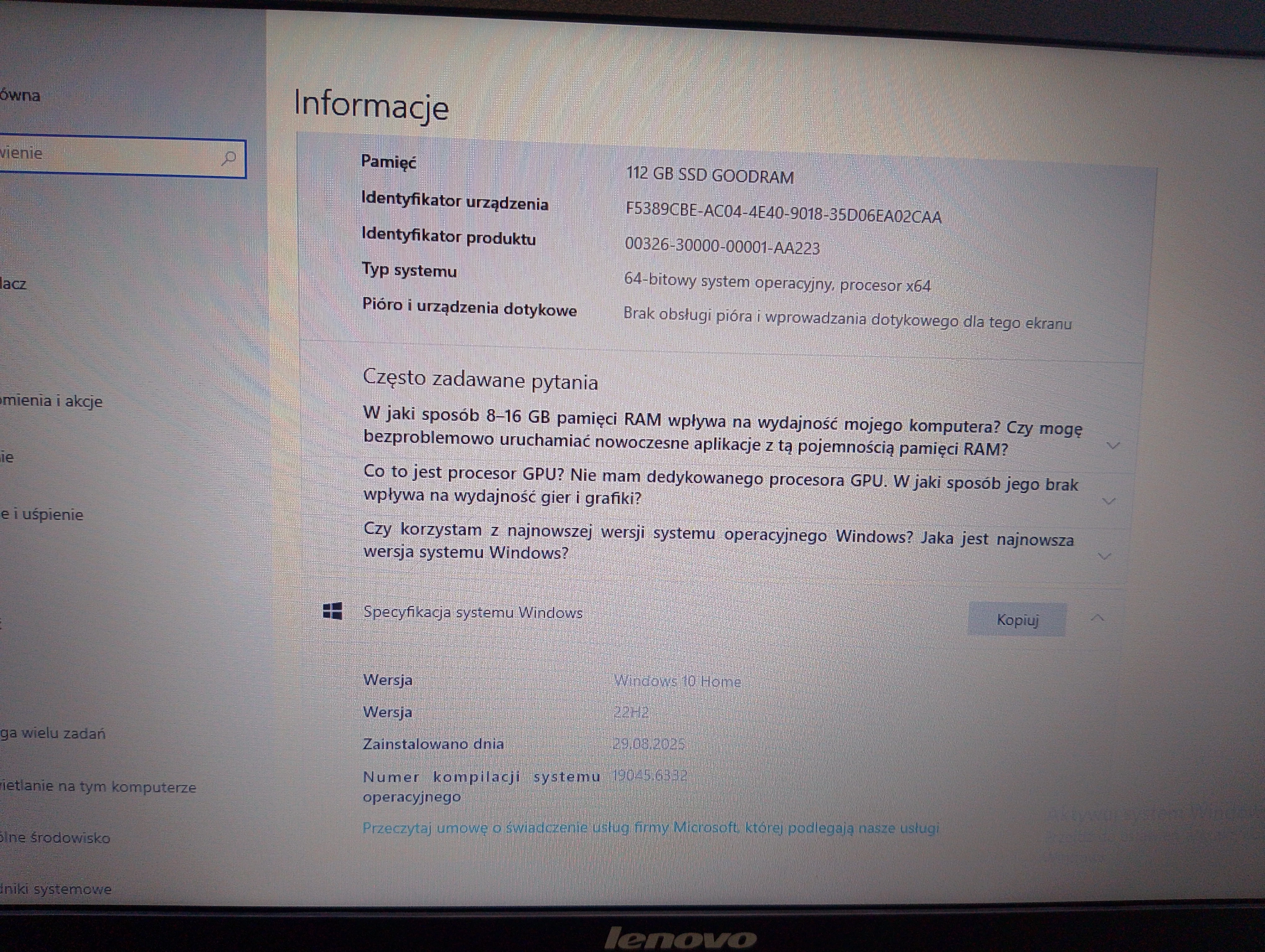Select the Windows 10 Home version value
This screenshot has height=952, width=1265.
(x=677, y=682)
